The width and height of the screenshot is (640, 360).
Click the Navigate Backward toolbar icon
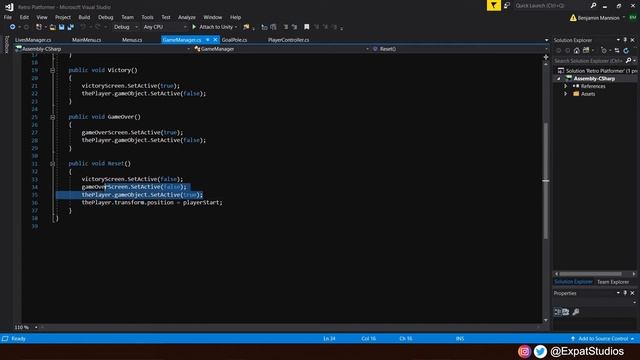click(x=13, y=27)
